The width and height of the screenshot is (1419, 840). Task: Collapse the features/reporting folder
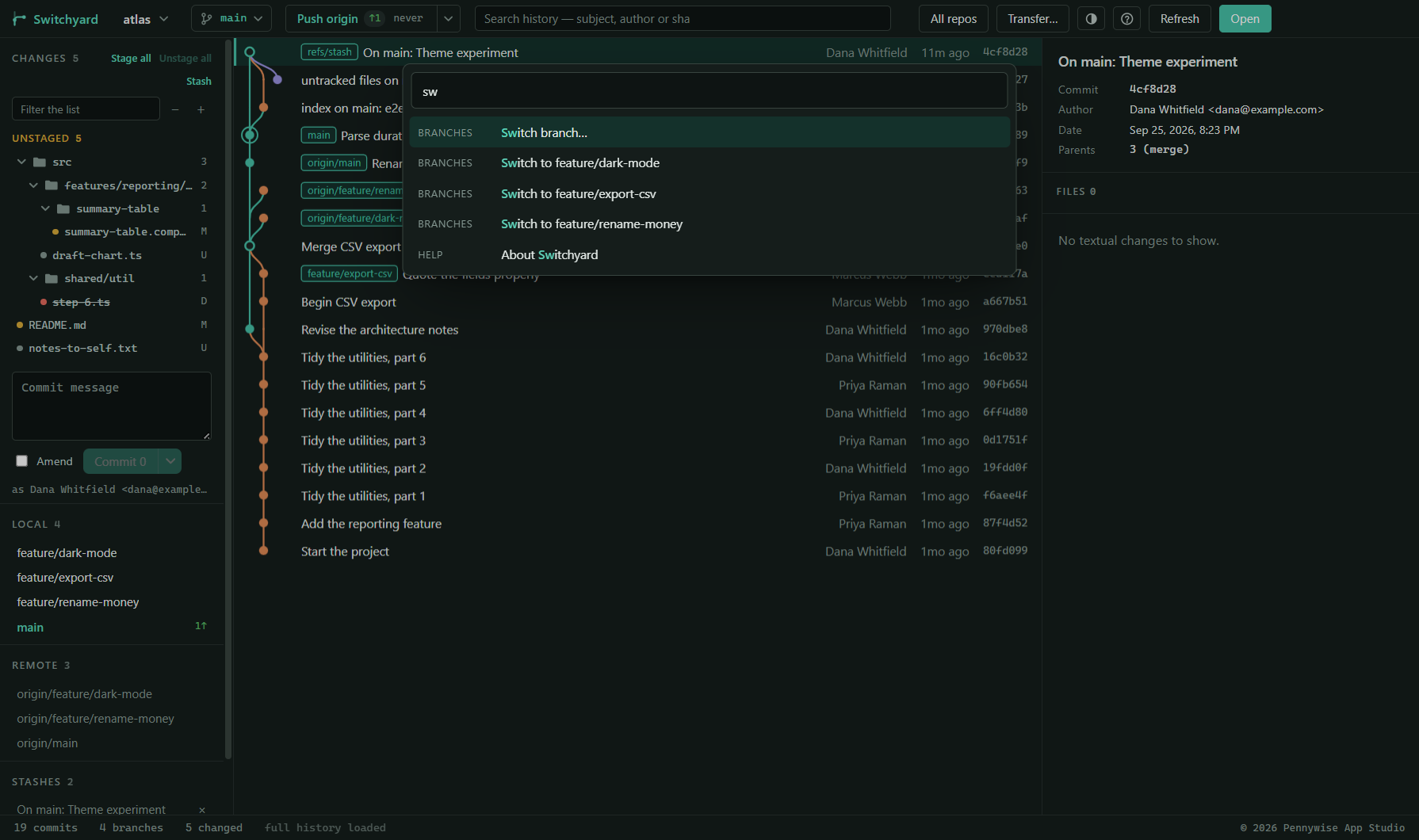(33, 185)
